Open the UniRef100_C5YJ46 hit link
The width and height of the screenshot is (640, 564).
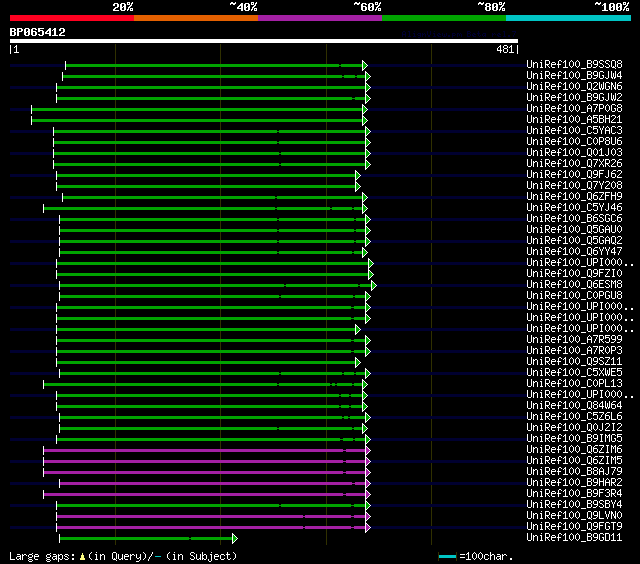[x=574, y=208]
